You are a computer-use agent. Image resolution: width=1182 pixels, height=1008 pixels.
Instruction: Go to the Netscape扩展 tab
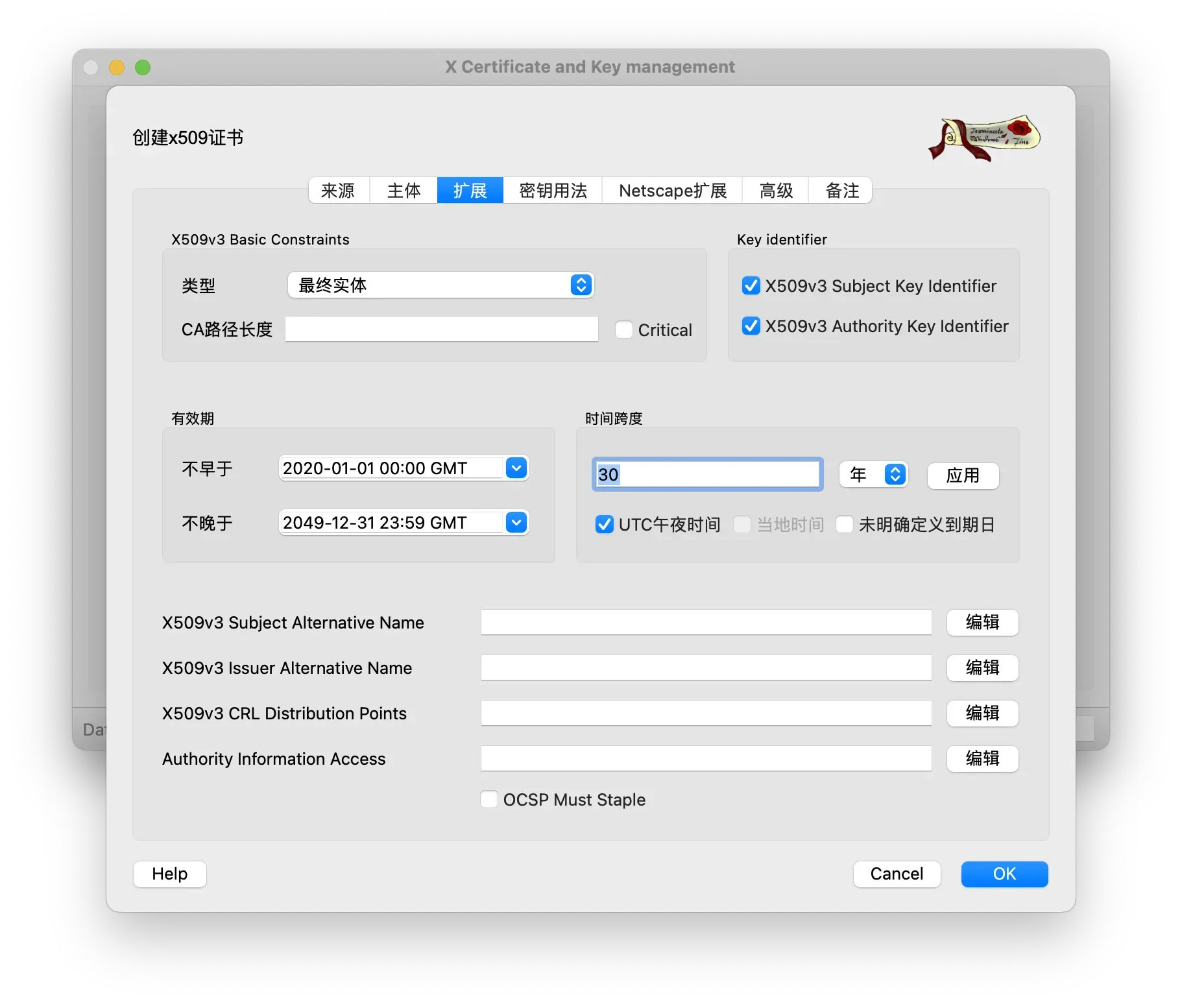pyautogui.click(x=672, y=191)
